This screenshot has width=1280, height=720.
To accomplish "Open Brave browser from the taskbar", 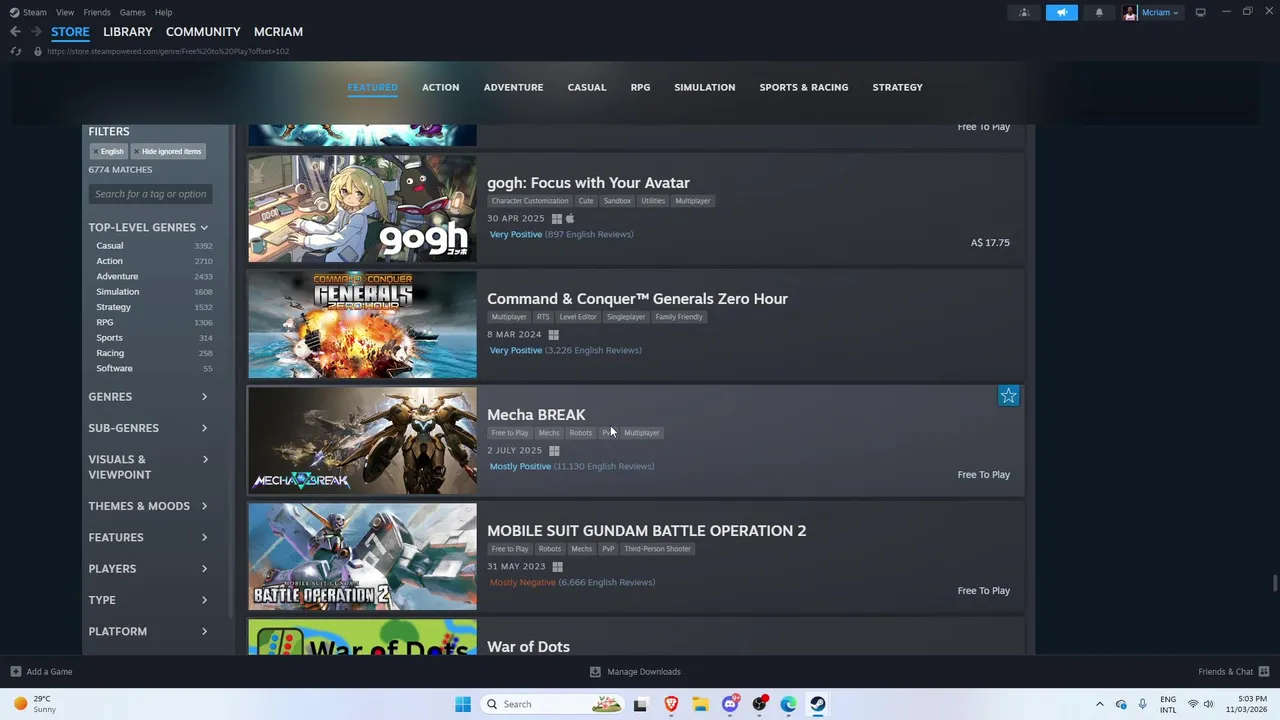I will pyautogui.click(x=671, y=704).
